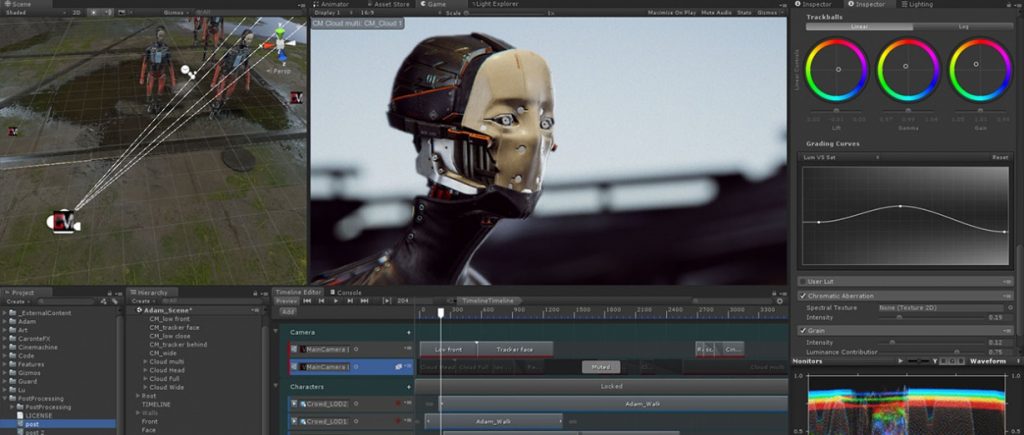Click the Adam_Scene Unity icon in Hierarchy
Viewport: 1024px width, 435px height.
(139, 310)
